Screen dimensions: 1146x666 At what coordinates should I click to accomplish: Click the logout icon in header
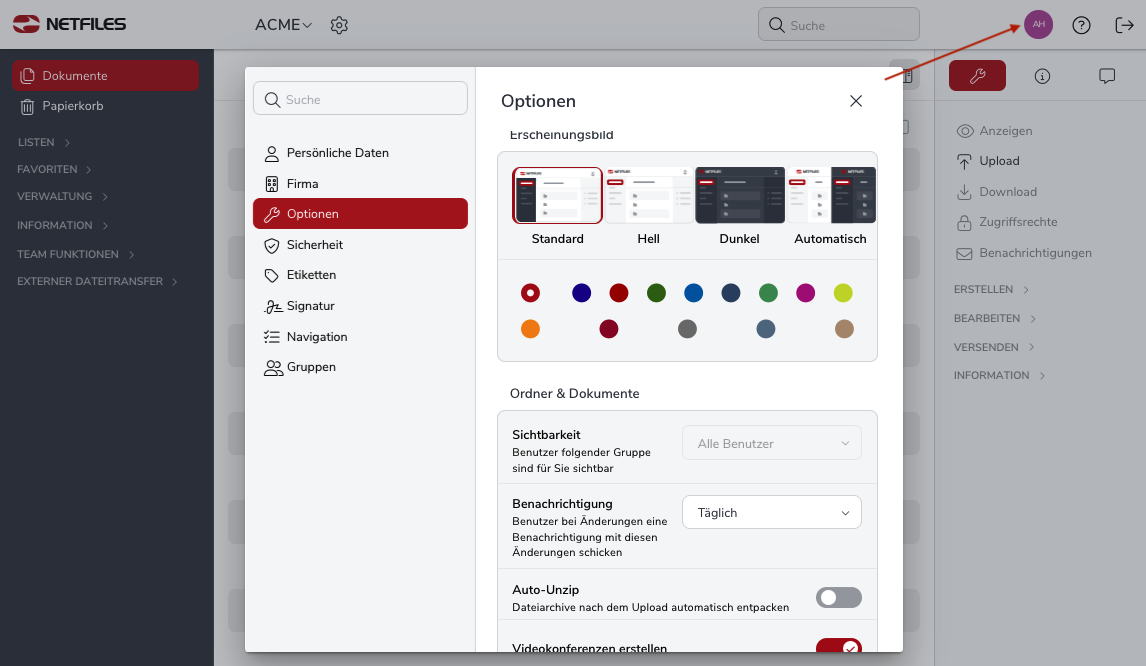(1124, 26)
